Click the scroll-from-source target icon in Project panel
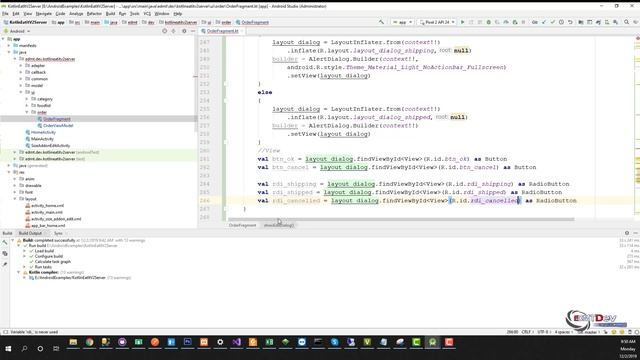640x360 pixels. click(164, 31)
